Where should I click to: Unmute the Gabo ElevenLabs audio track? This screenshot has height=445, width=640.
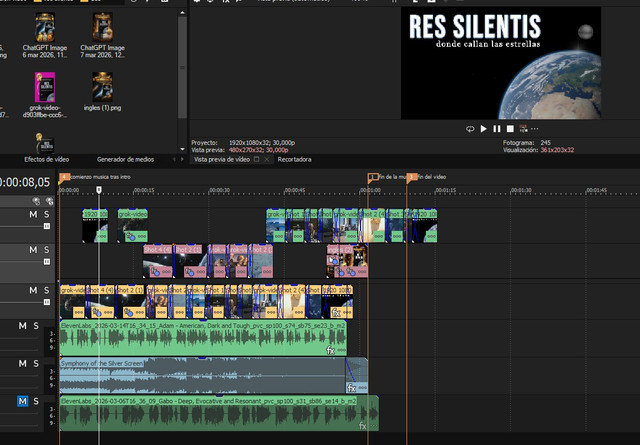coord(23,402)
